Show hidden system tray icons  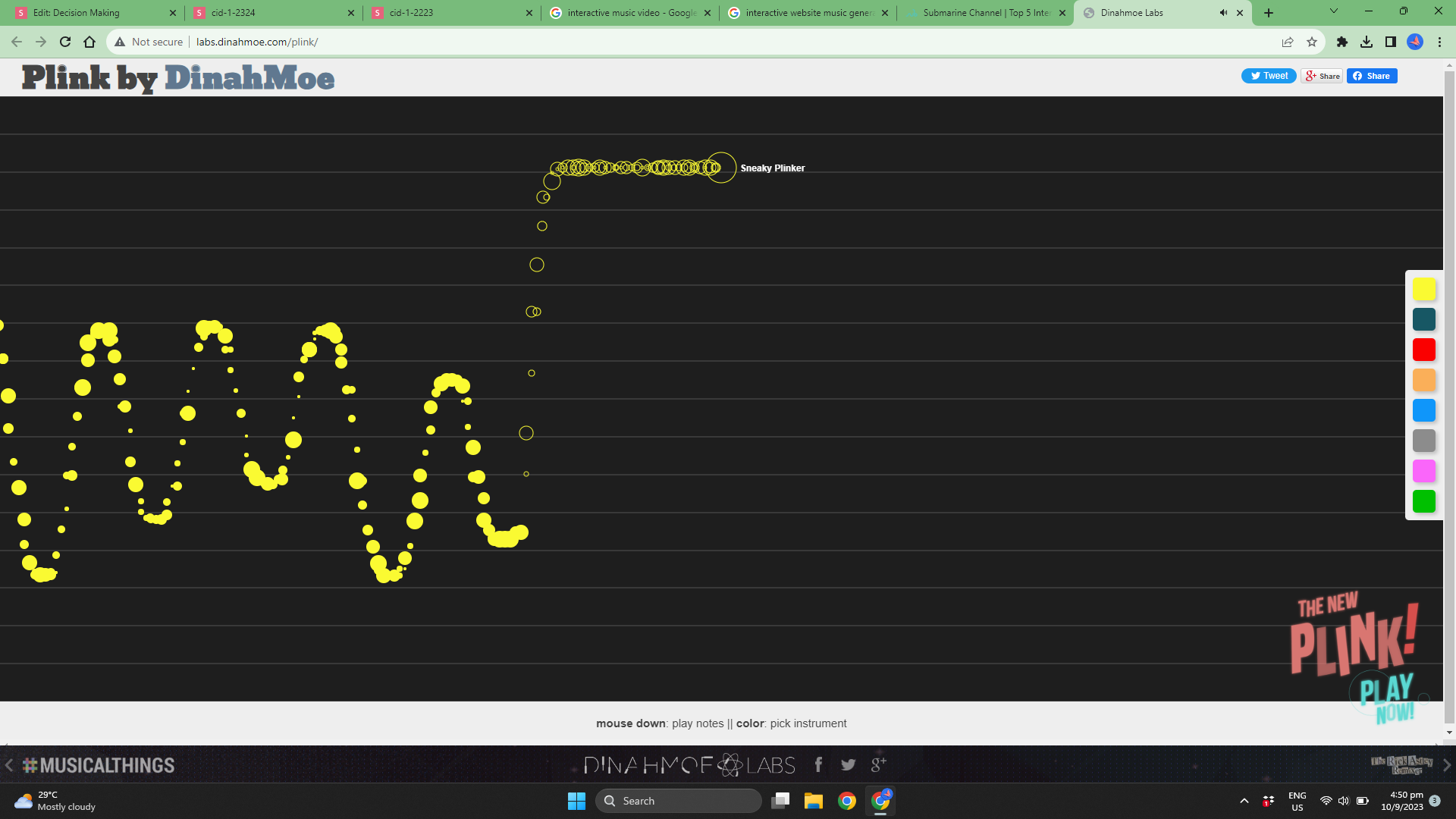click(1244, 801)
